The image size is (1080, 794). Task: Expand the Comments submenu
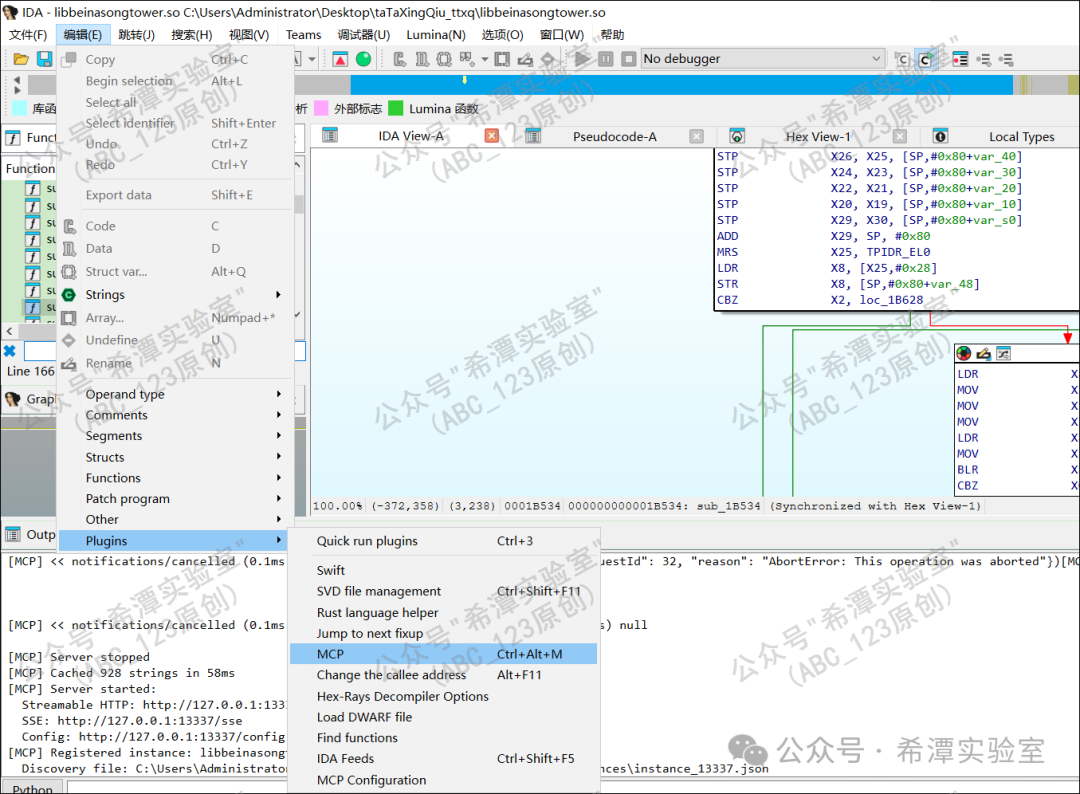[116, 414]
